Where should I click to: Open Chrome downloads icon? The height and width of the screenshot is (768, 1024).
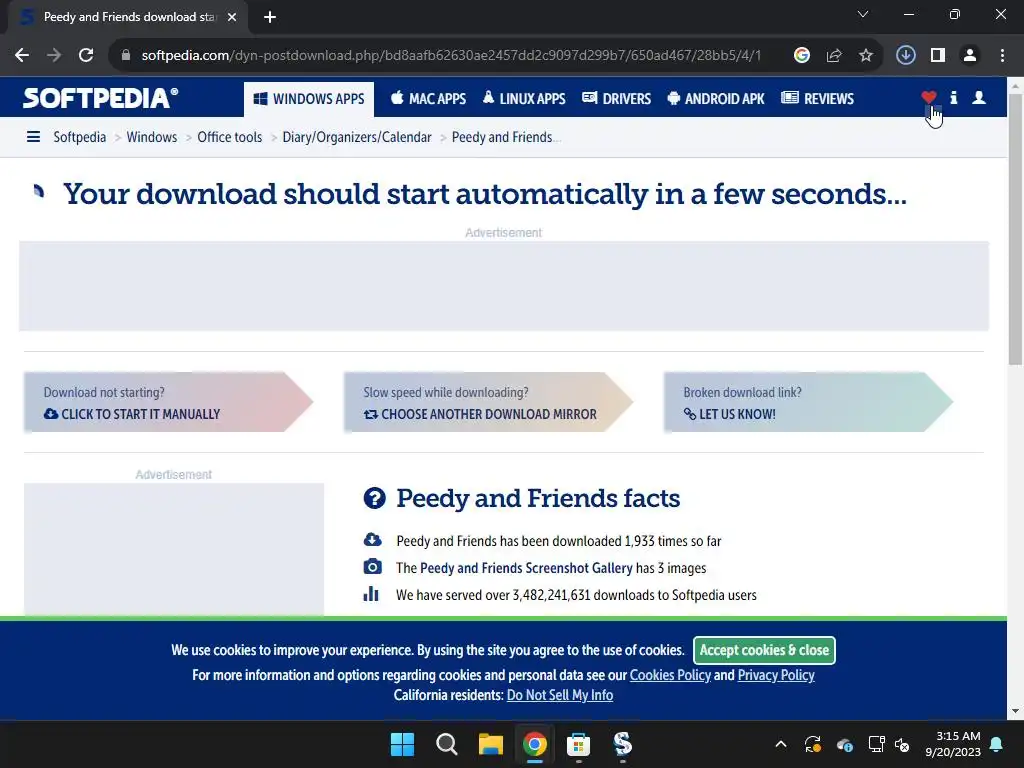point(905,56)
